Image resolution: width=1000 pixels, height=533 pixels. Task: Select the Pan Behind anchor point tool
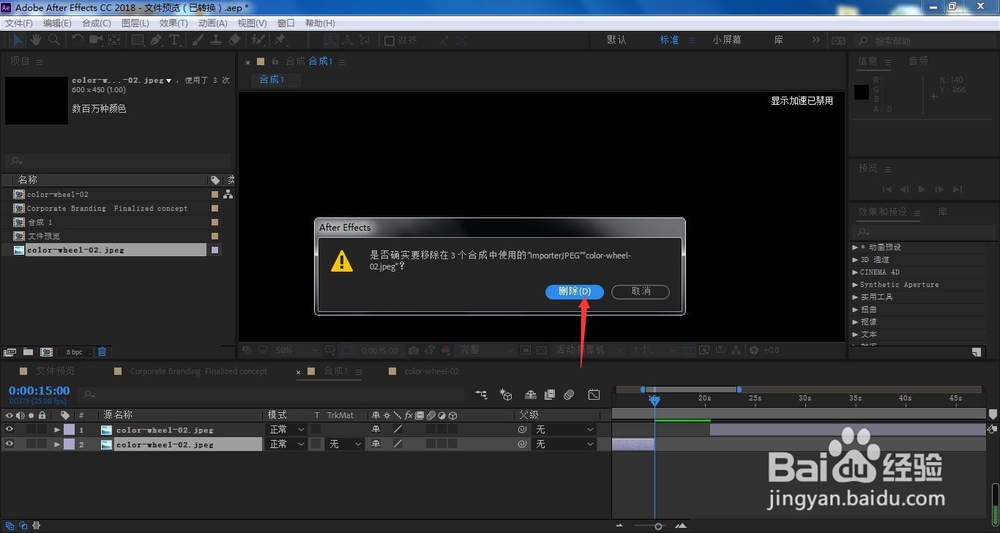coord(114,40)
